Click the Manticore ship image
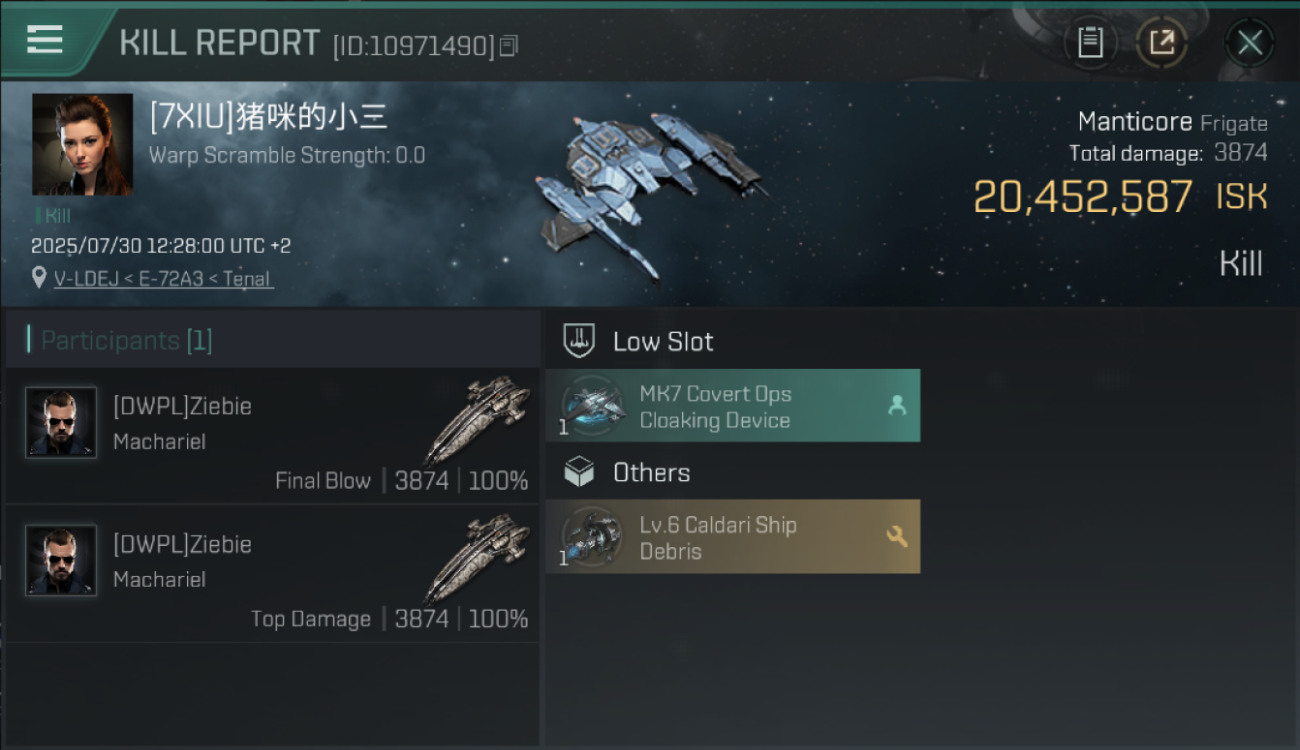This screenshot has height=750, width=1300. [650, 190]
